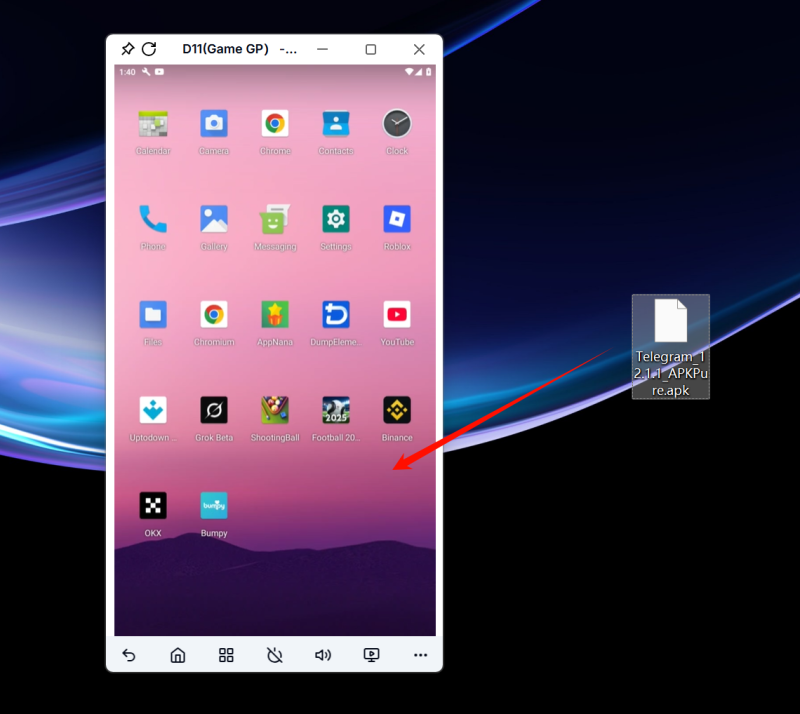Go to Android home screen
This screenshot has width=800, height=714.
tap(178, 655)
